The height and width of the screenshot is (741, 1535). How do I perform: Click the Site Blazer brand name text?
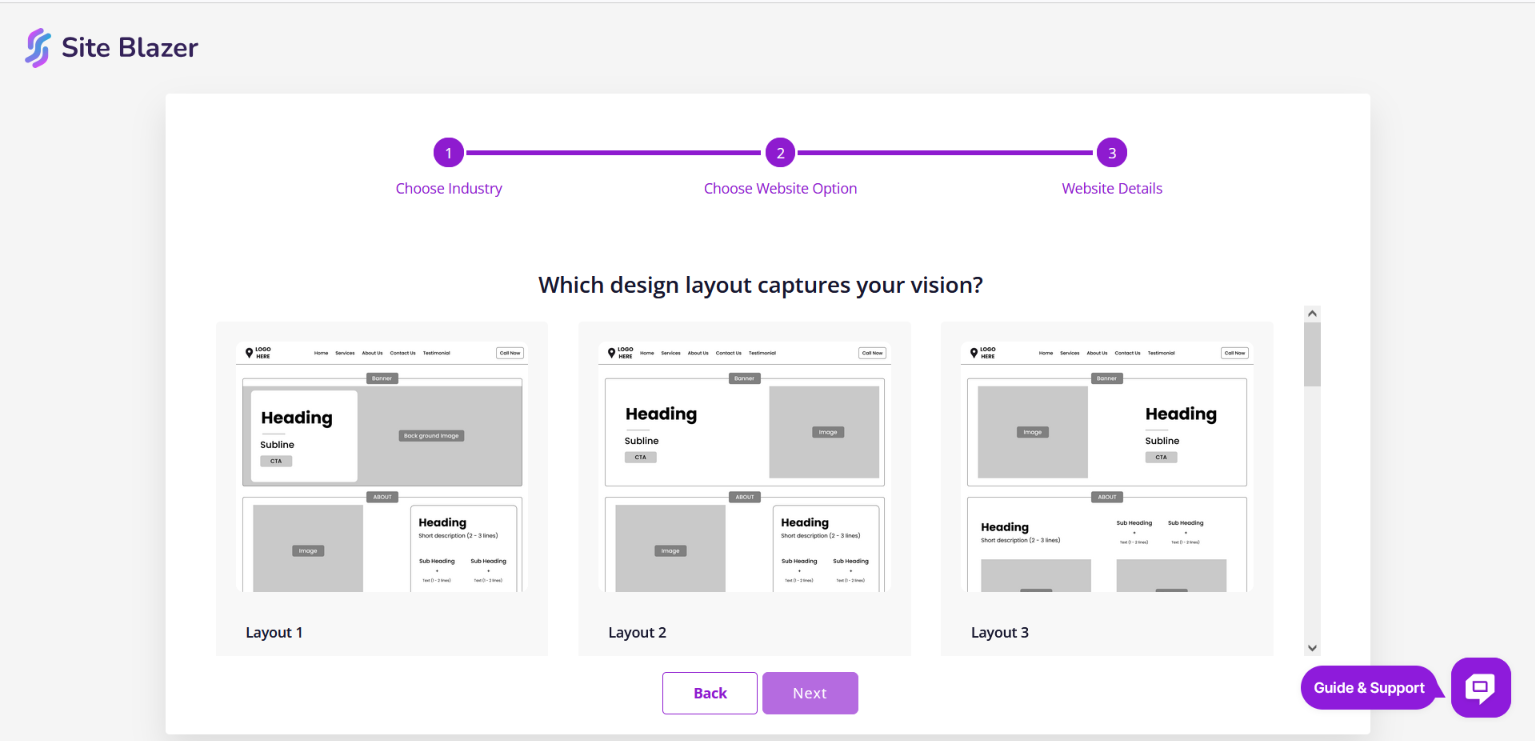[x=130, y=47]
